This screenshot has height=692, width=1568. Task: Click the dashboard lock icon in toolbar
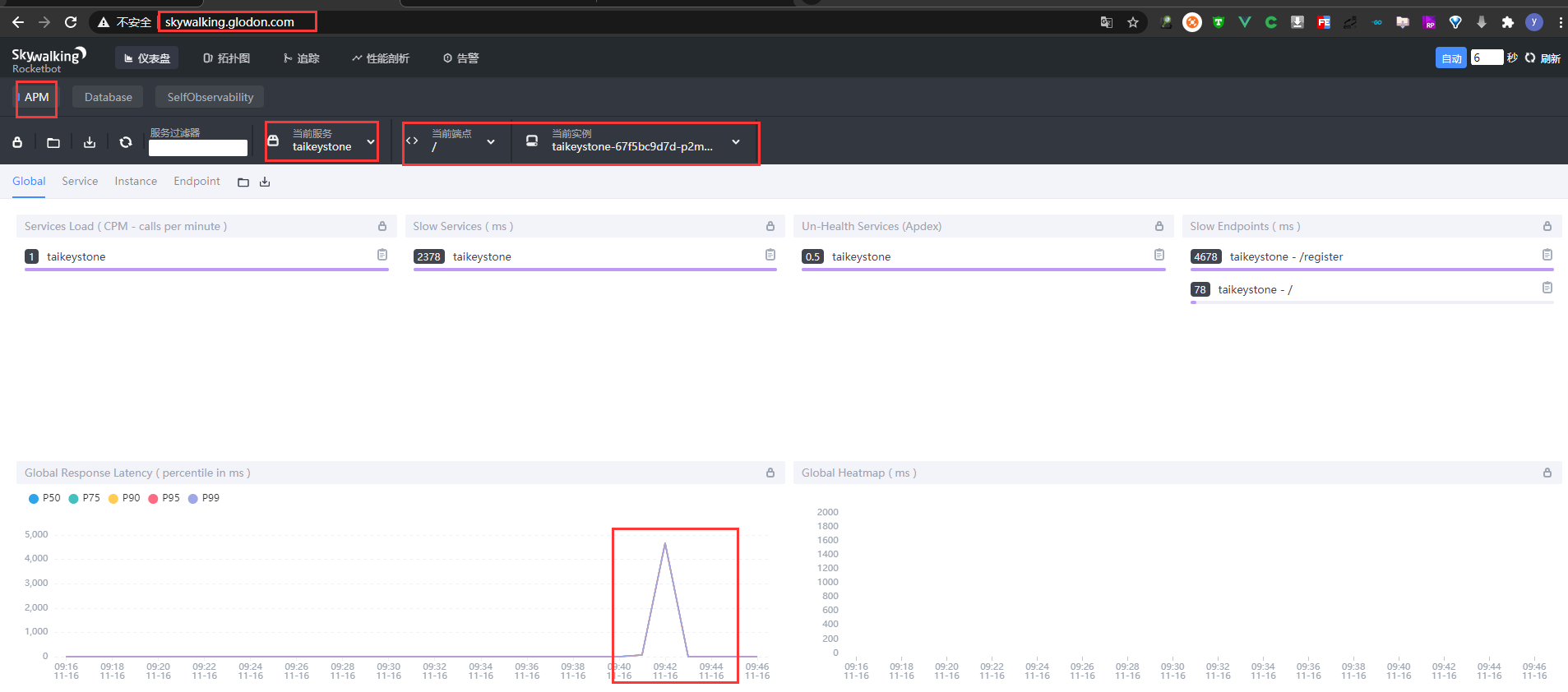pyautogui.click(x=17, y=142)
